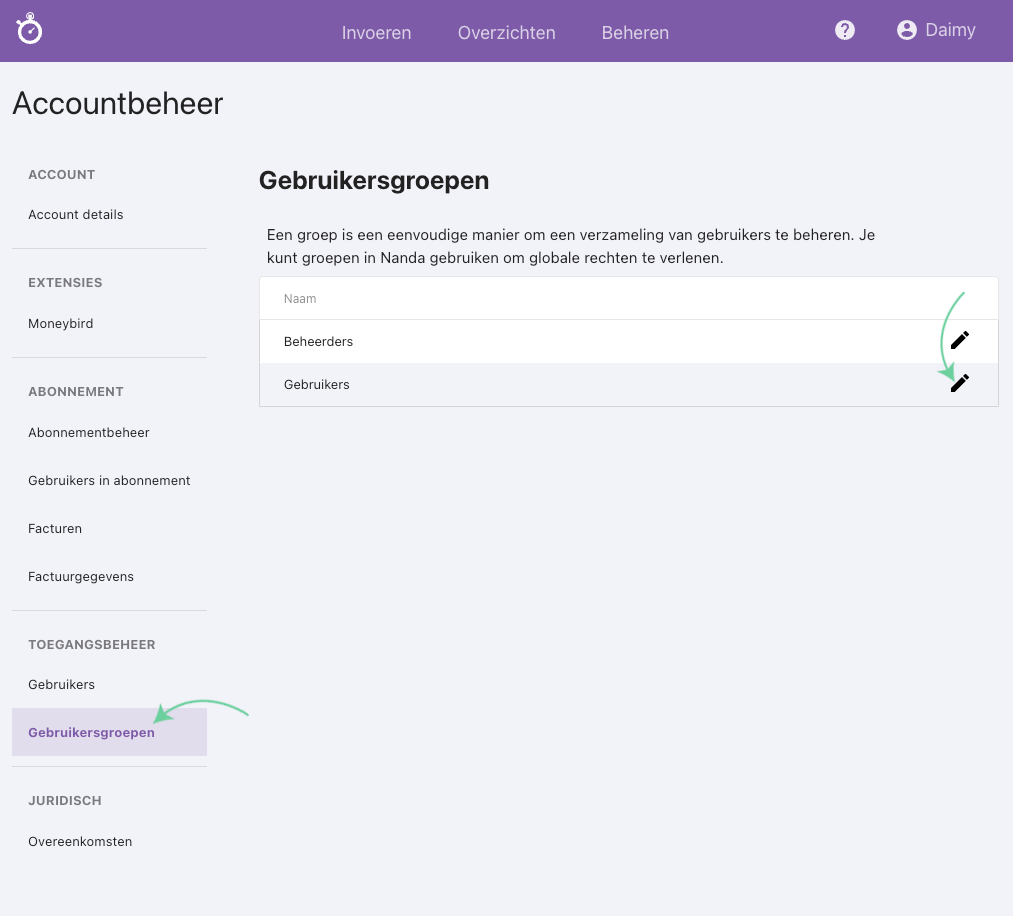
Task: Edit the Beheerders group via its pencil icon
Action: point(959,340)
